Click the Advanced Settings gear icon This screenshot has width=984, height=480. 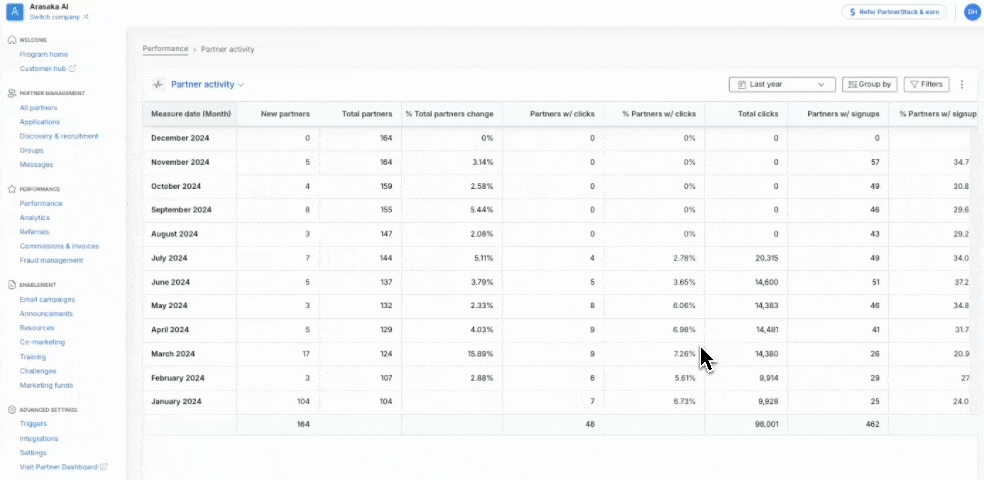tap(12, 410)
